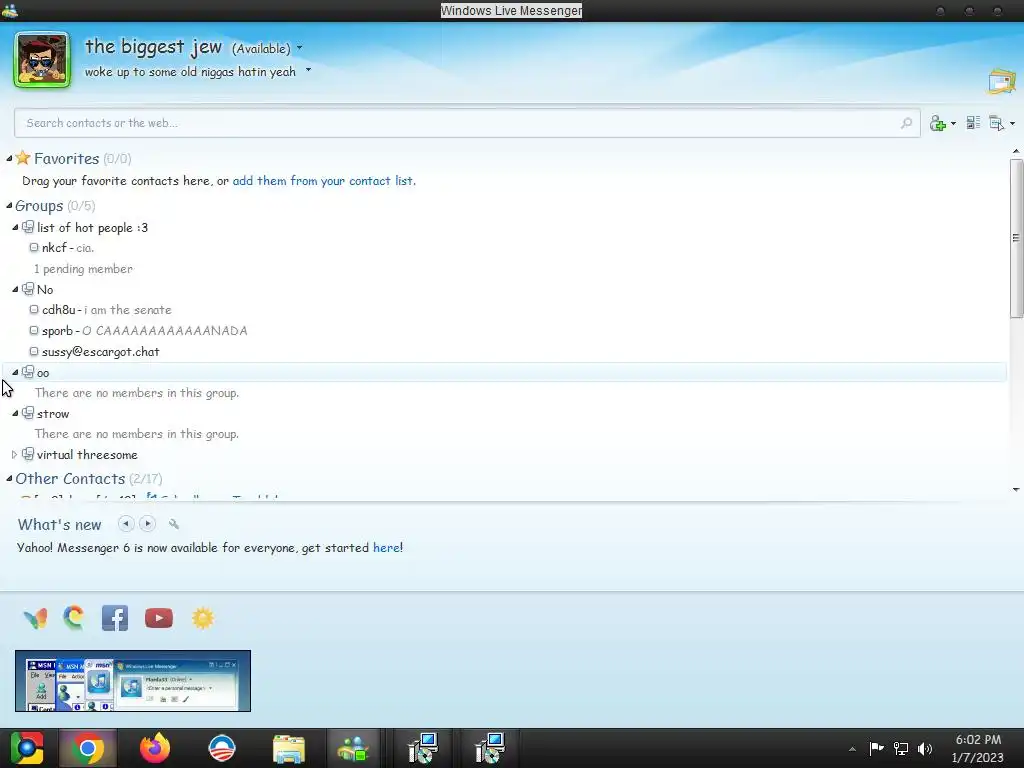Open the MSN butterfly icon
Image resolution: width=1024 pixels, height=768 pixels.
(x=35, y=618)
